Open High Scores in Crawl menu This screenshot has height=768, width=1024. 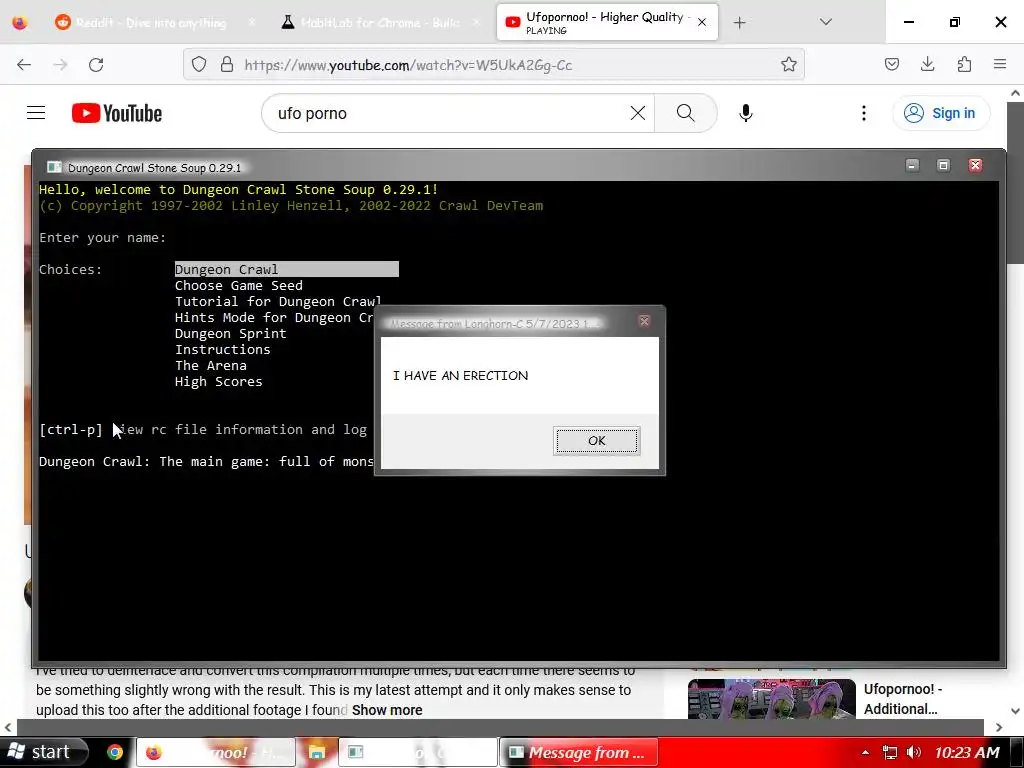218,381
